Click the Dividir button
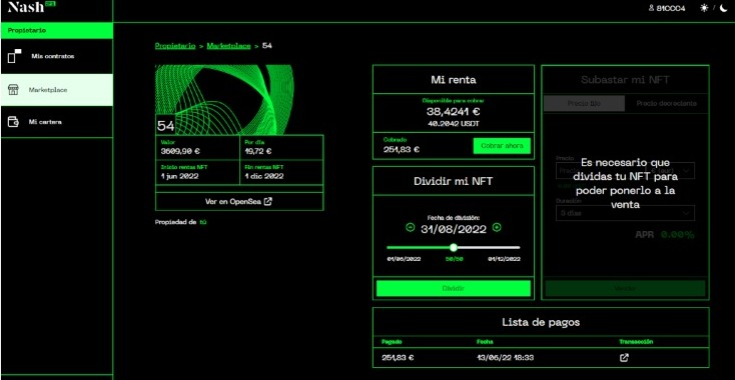The height and width of the screenshot is (380, 735). pos(453,288)
